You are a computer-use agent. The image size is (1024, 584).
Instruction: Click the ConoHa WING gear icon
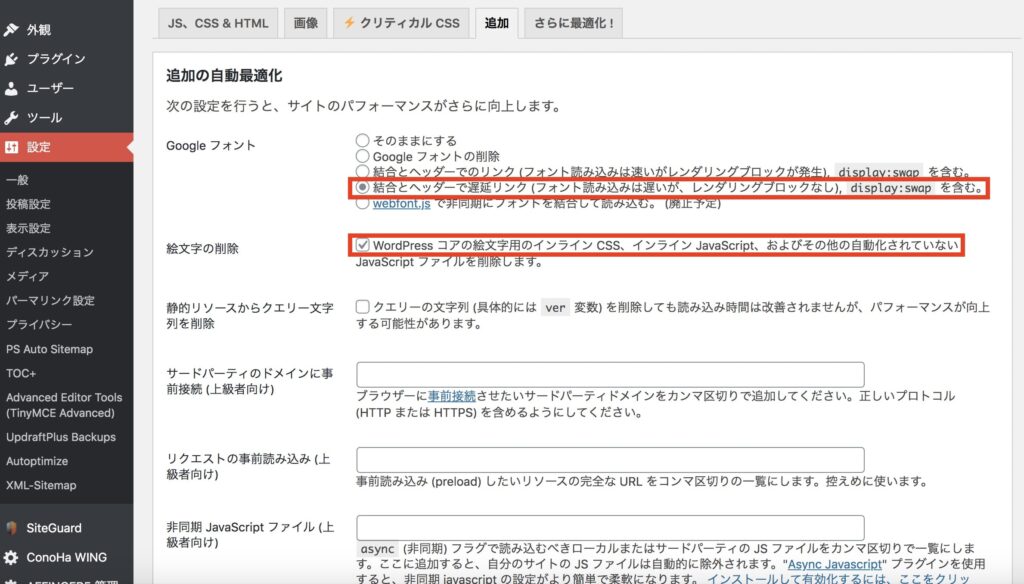coord(11,557)
